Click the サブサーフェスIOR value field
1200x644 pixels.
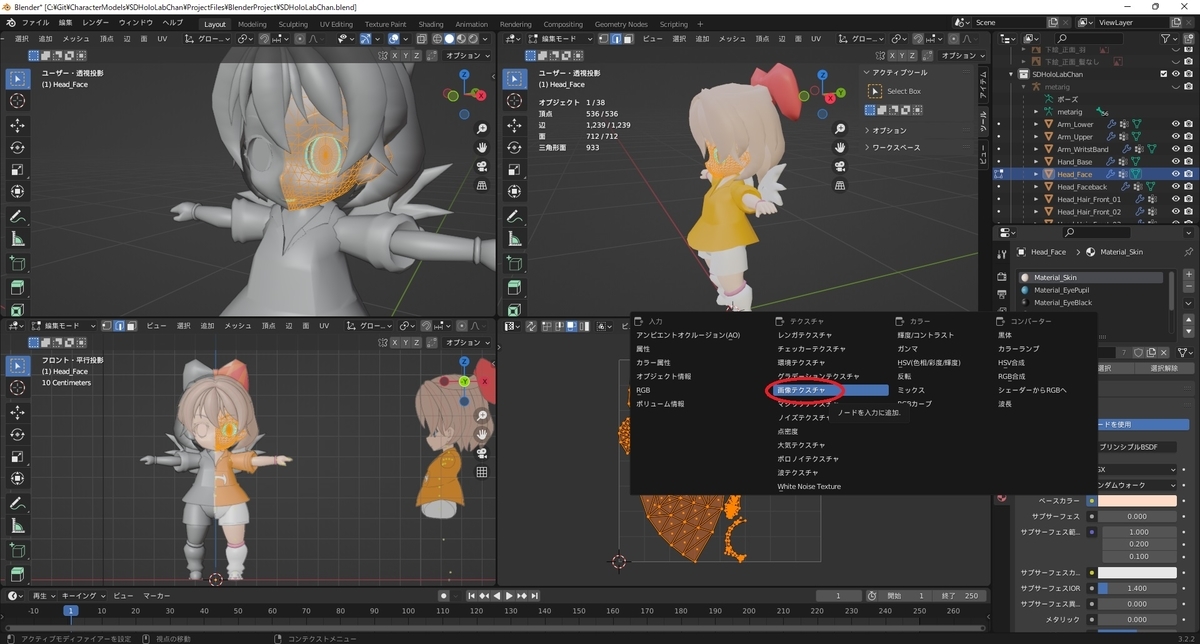[x=1138, y=588]
